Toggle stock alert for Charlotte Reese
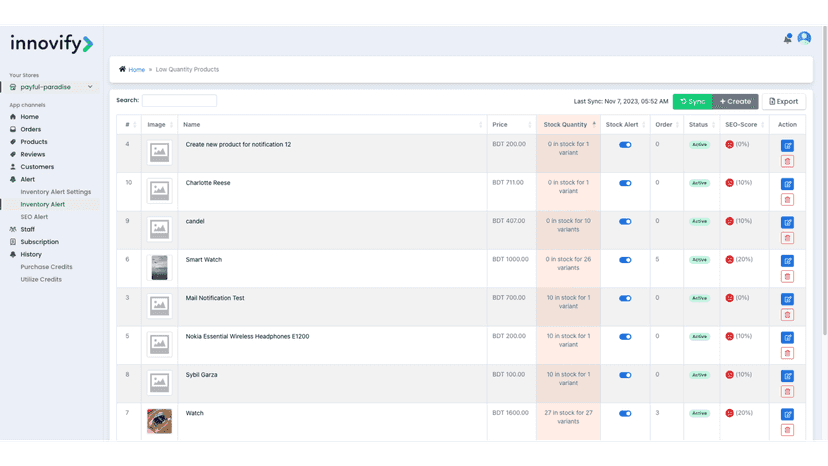828x466 pixels. pyautogui.click(x=625, y=183)
